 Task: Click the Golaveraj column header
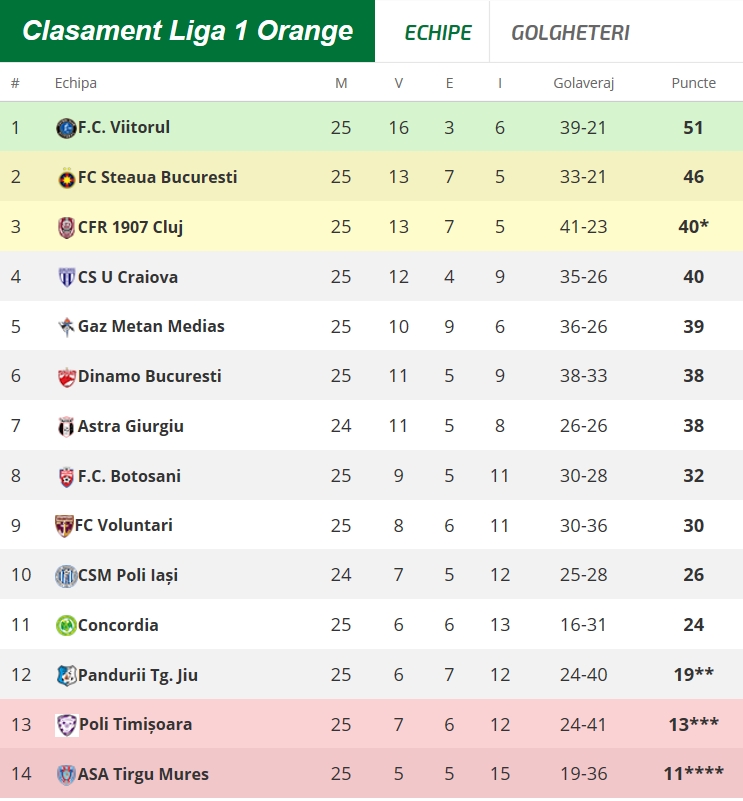pyautogui.click(x=584, y=83)
